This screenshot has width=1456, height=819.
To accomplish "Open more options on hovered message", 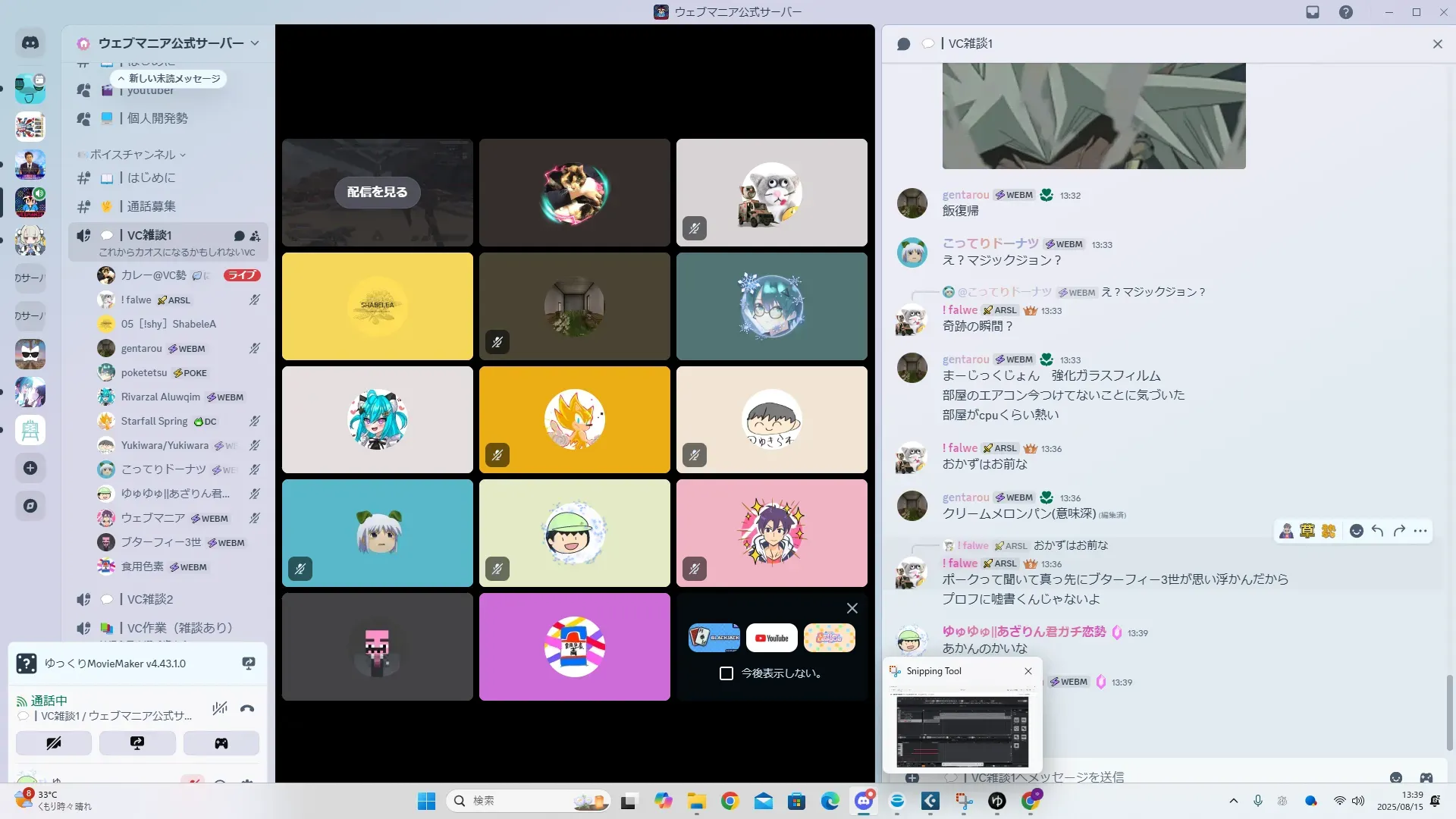I will pyautogui.click(x=1420, y=531).
